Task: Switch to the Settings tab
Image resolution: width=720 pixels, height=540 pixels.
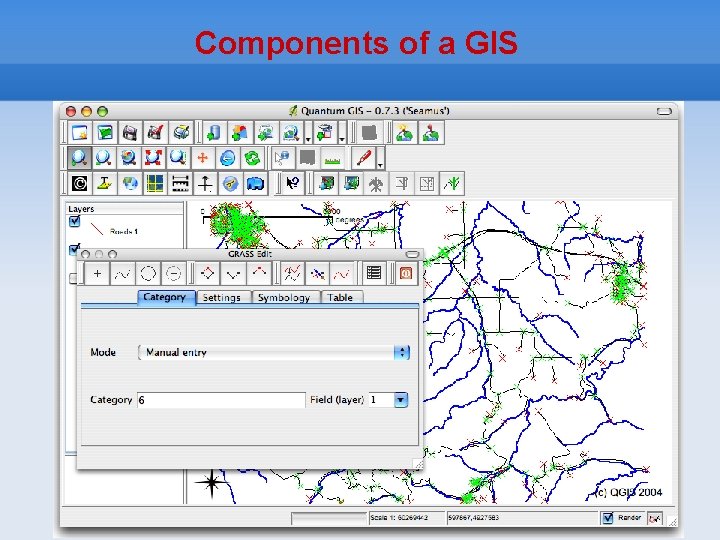Action: click(x=222, y=298)
